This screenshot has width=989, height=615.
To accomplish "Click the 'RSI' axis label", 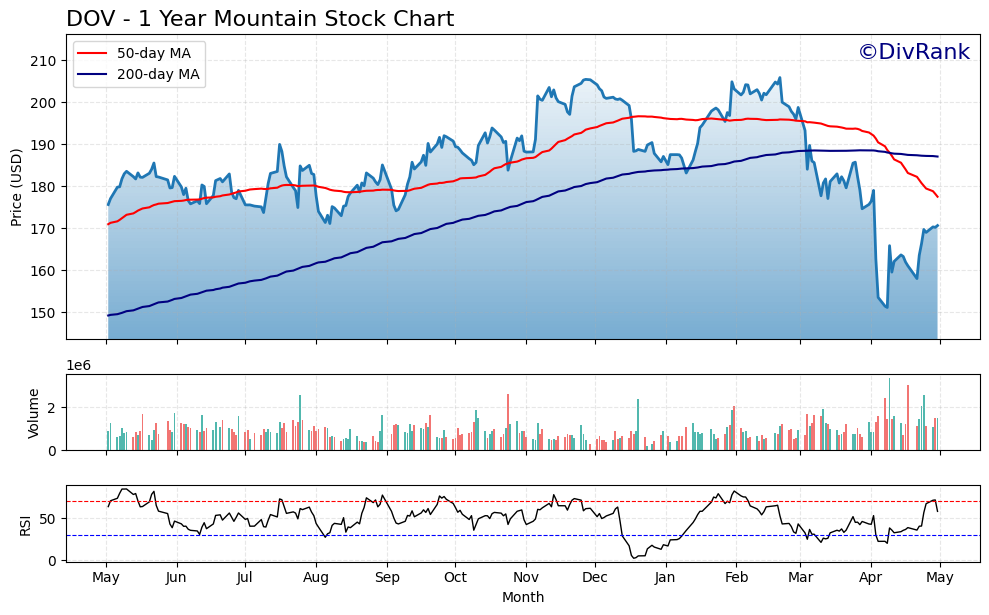I will (x=25, y=525).
